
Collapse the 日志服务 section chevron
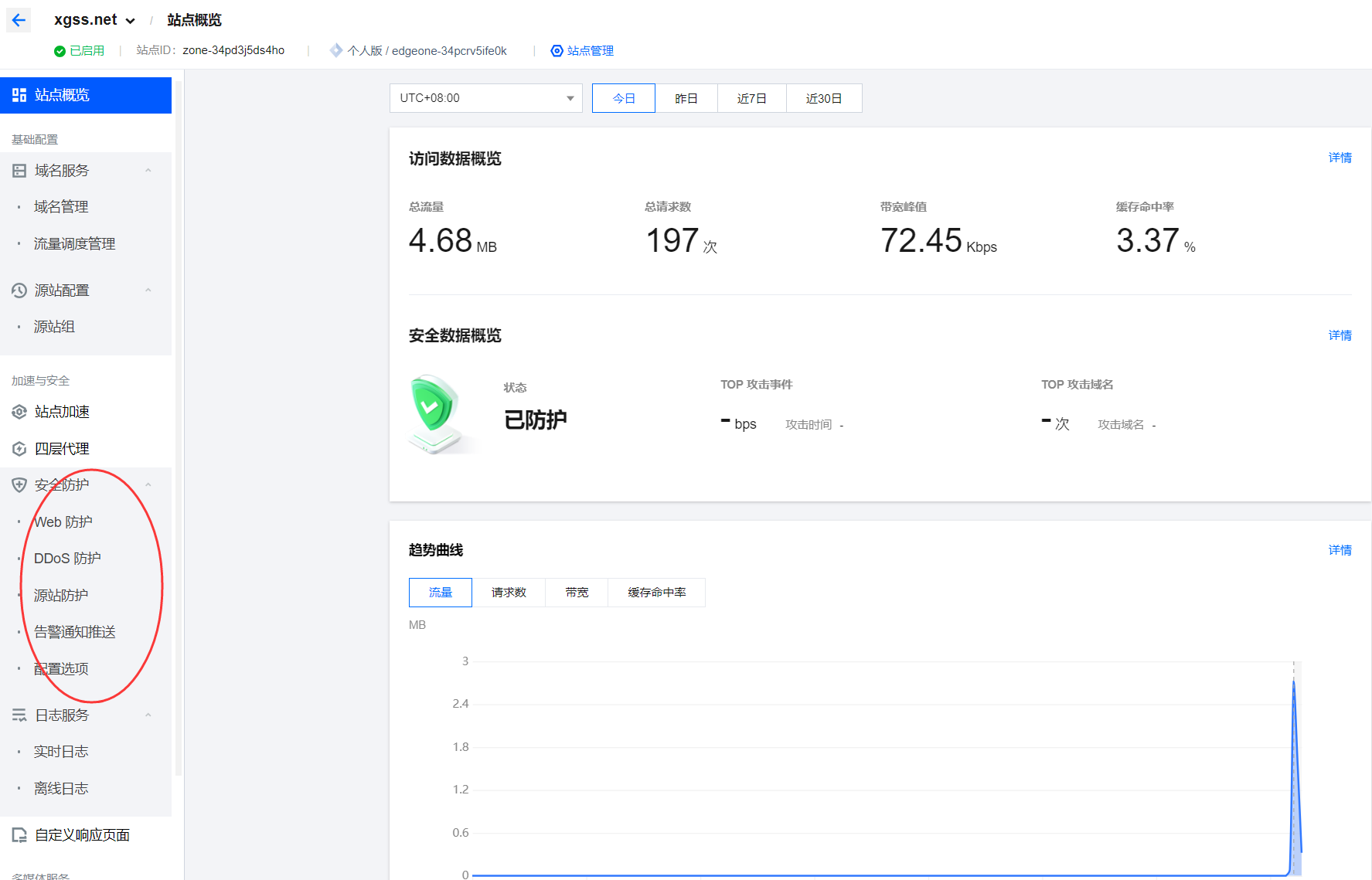pos(148,715)
